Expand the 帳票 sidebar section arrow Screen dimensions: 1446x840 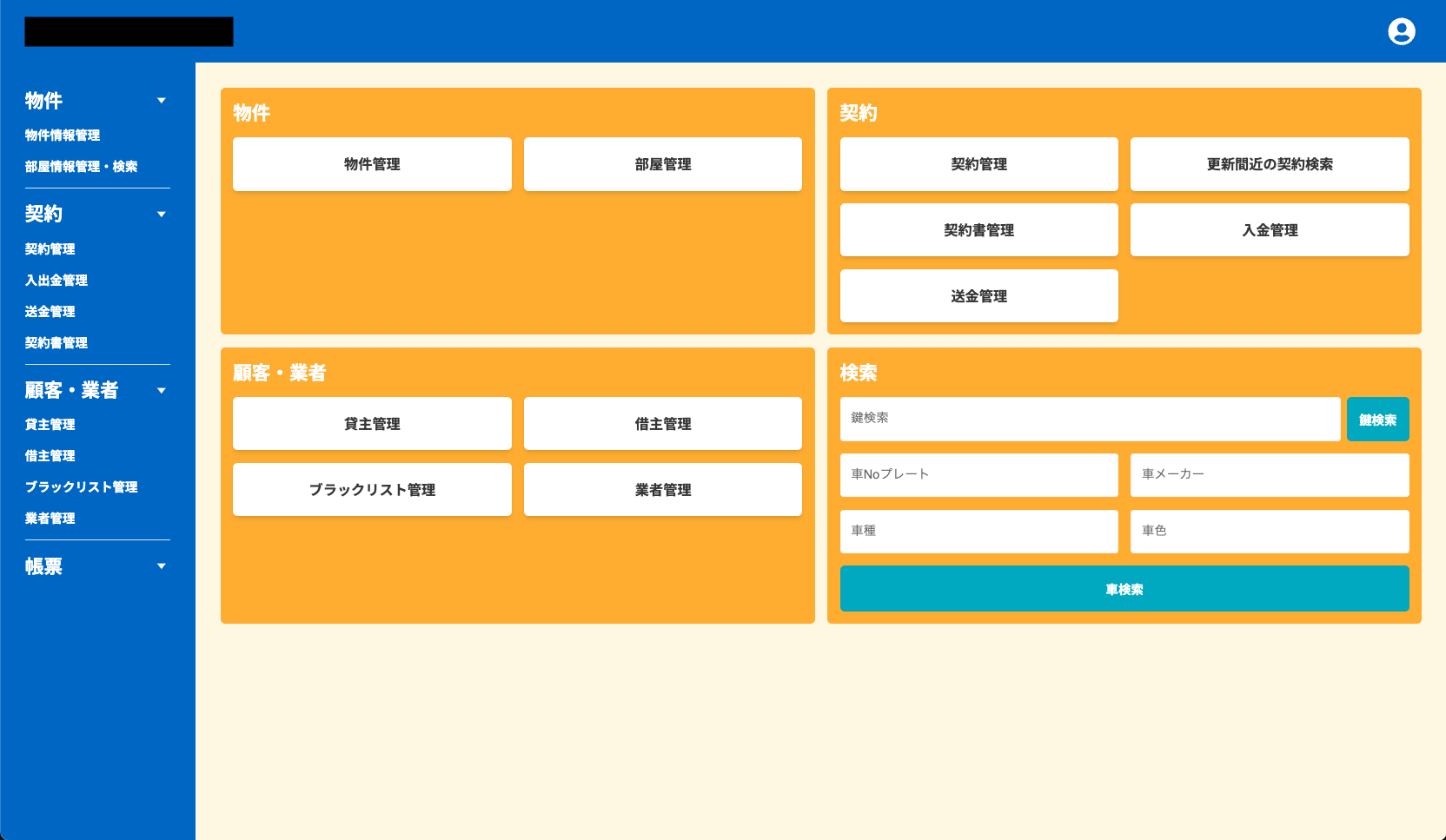tap(161, 566)
